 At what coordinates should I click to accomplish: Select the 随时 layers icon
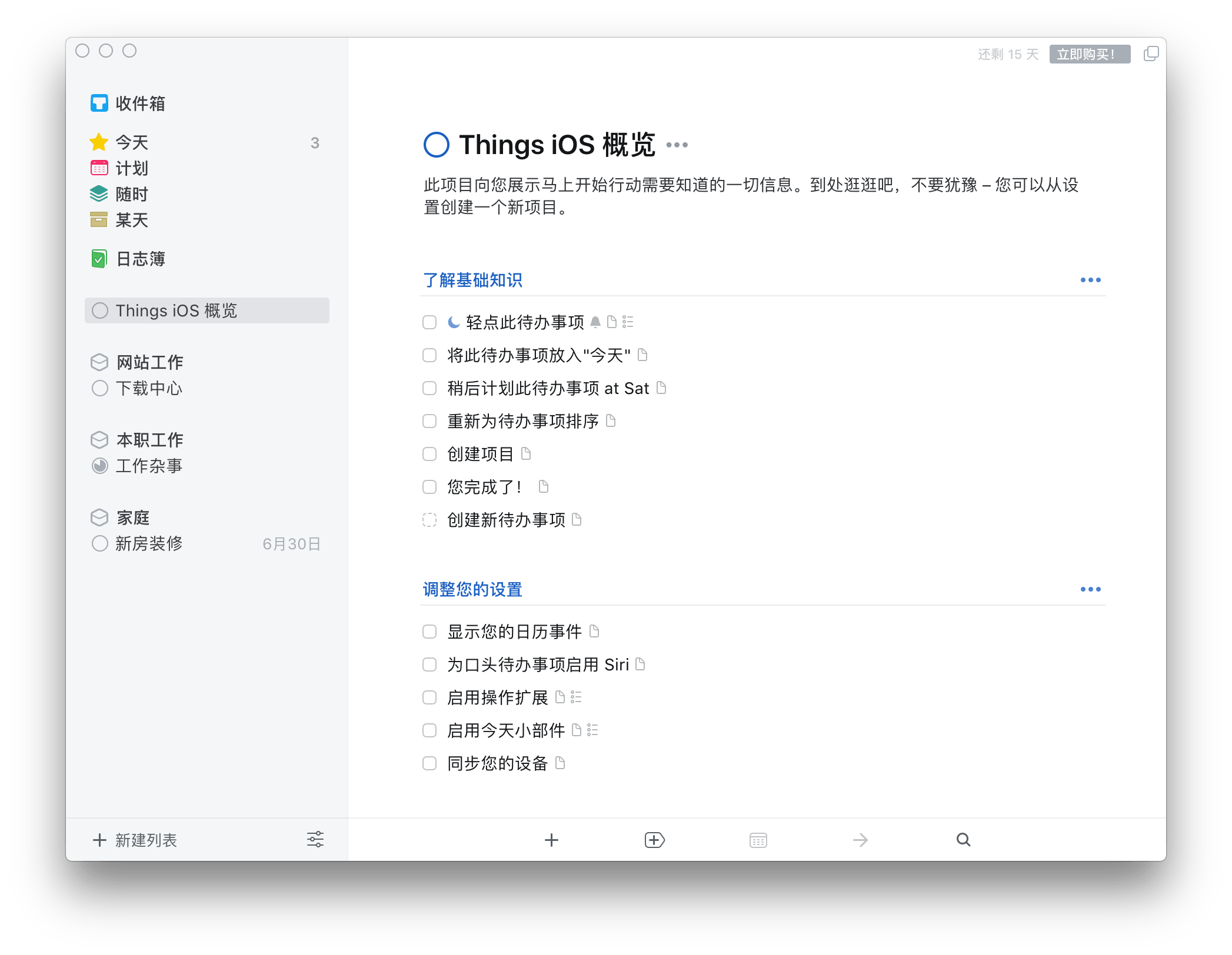click(99, 193)
